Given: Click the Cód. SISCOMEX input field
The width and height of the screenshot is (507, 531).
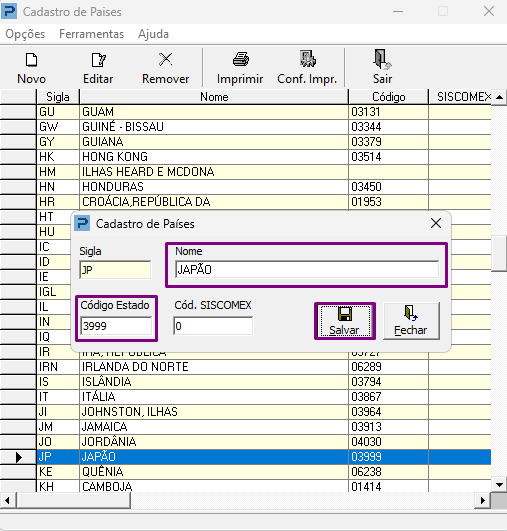Looking at the screenshot, I should (213, 326).
